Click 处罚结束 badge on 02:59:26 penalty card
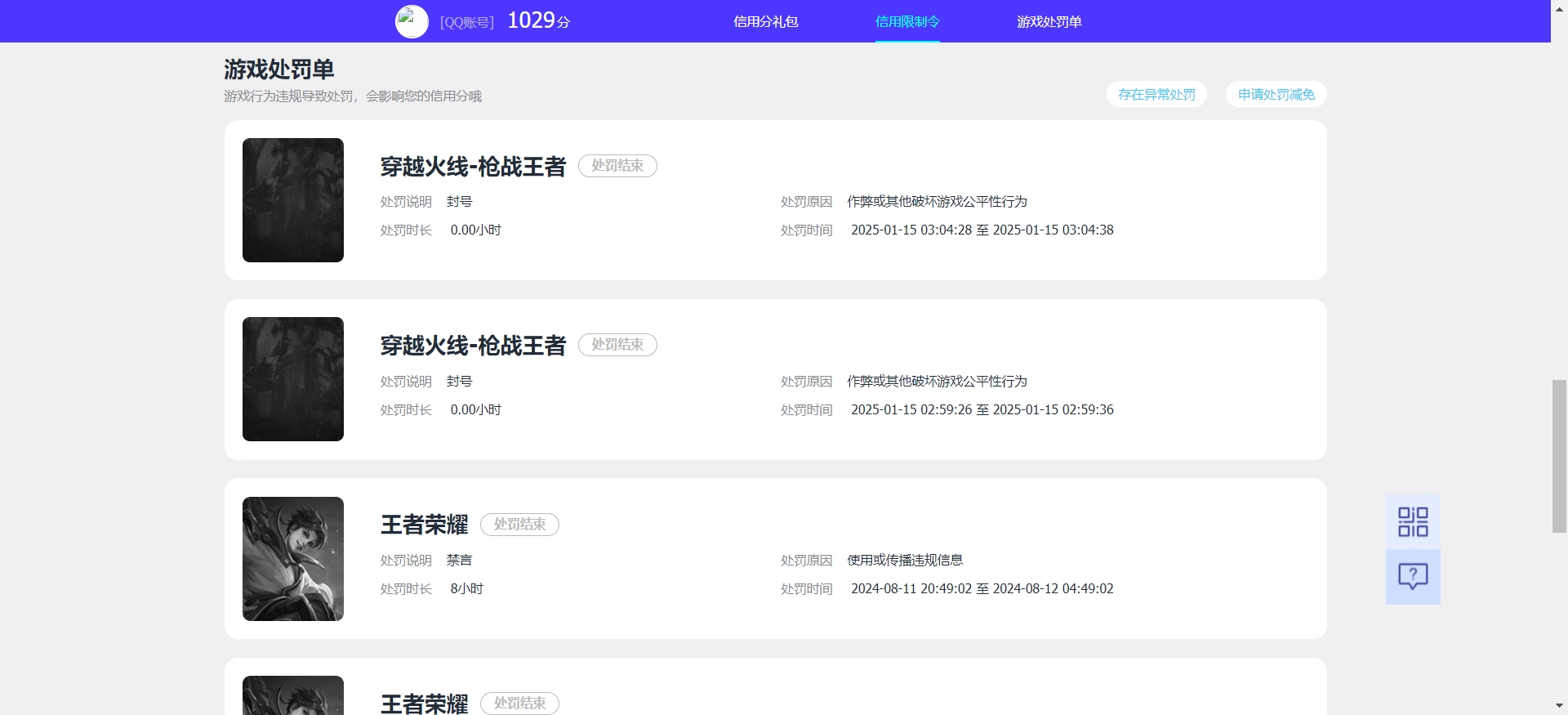Screen dimensions: 1568x715 pos(617,345)
